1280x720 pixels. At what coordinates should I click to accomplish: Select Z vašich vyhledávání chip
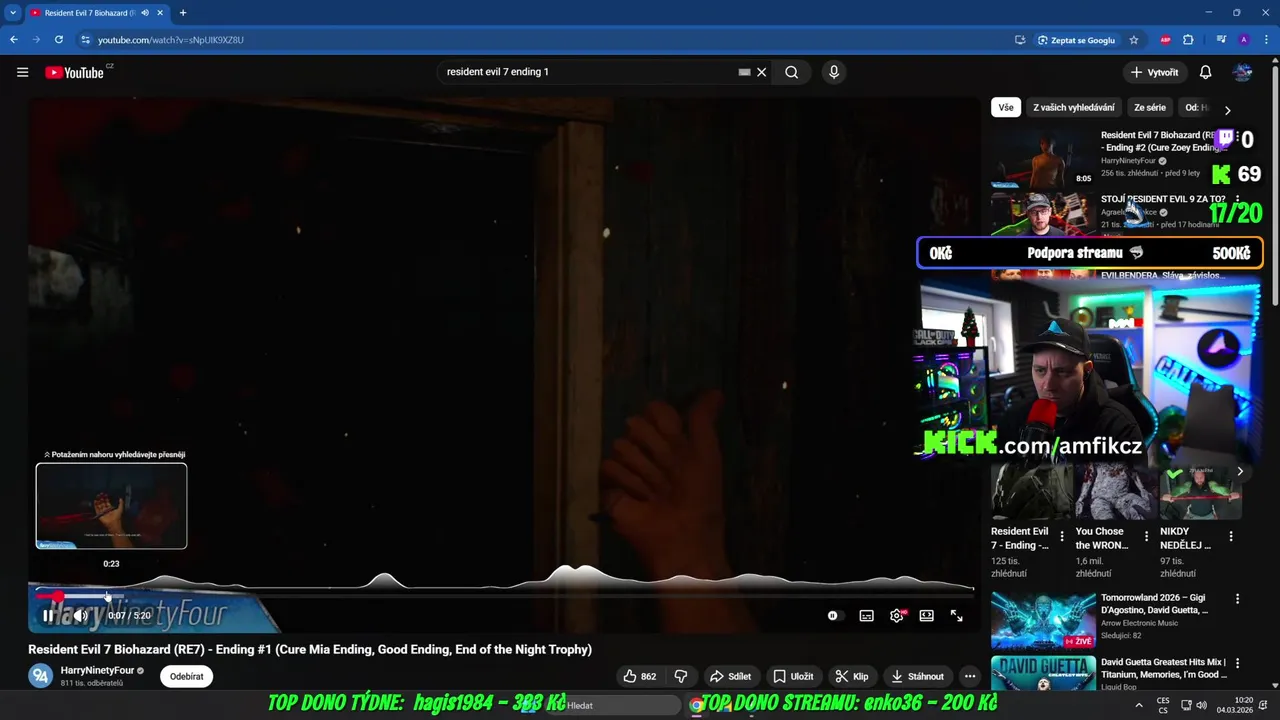tap(1074, 107)
